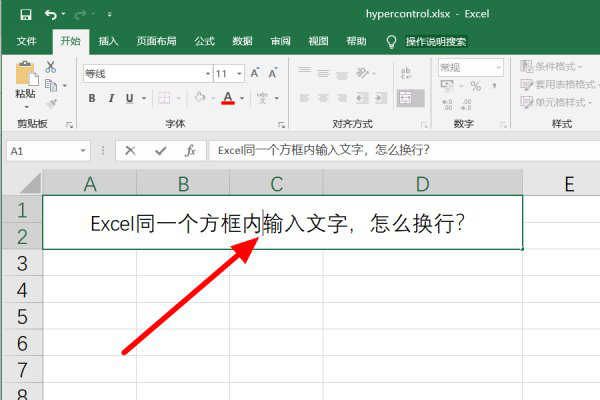The image size is (600, 400).
Task: Undo the last action
Action: click(x=51, y=15)
